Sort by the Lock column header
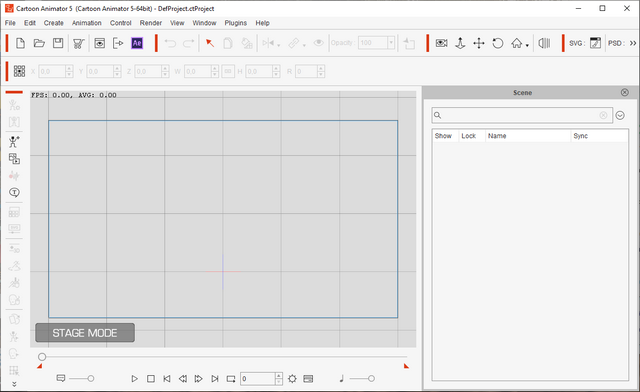The height and width of the screenshot is (392, 640). coord(469,136)
